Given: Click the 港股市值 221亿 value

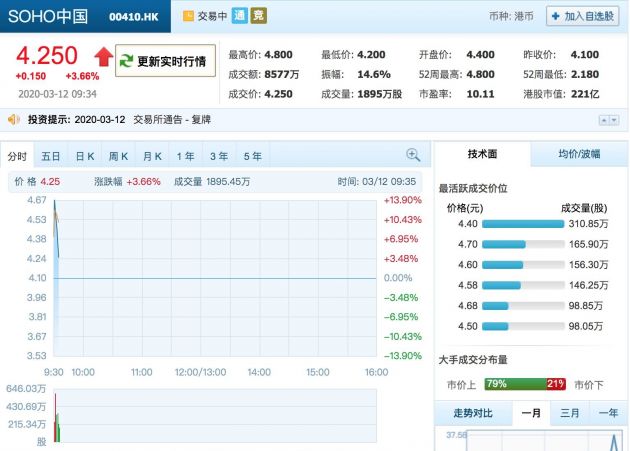Looking at the screenshot, I should (x=585, y=94).
